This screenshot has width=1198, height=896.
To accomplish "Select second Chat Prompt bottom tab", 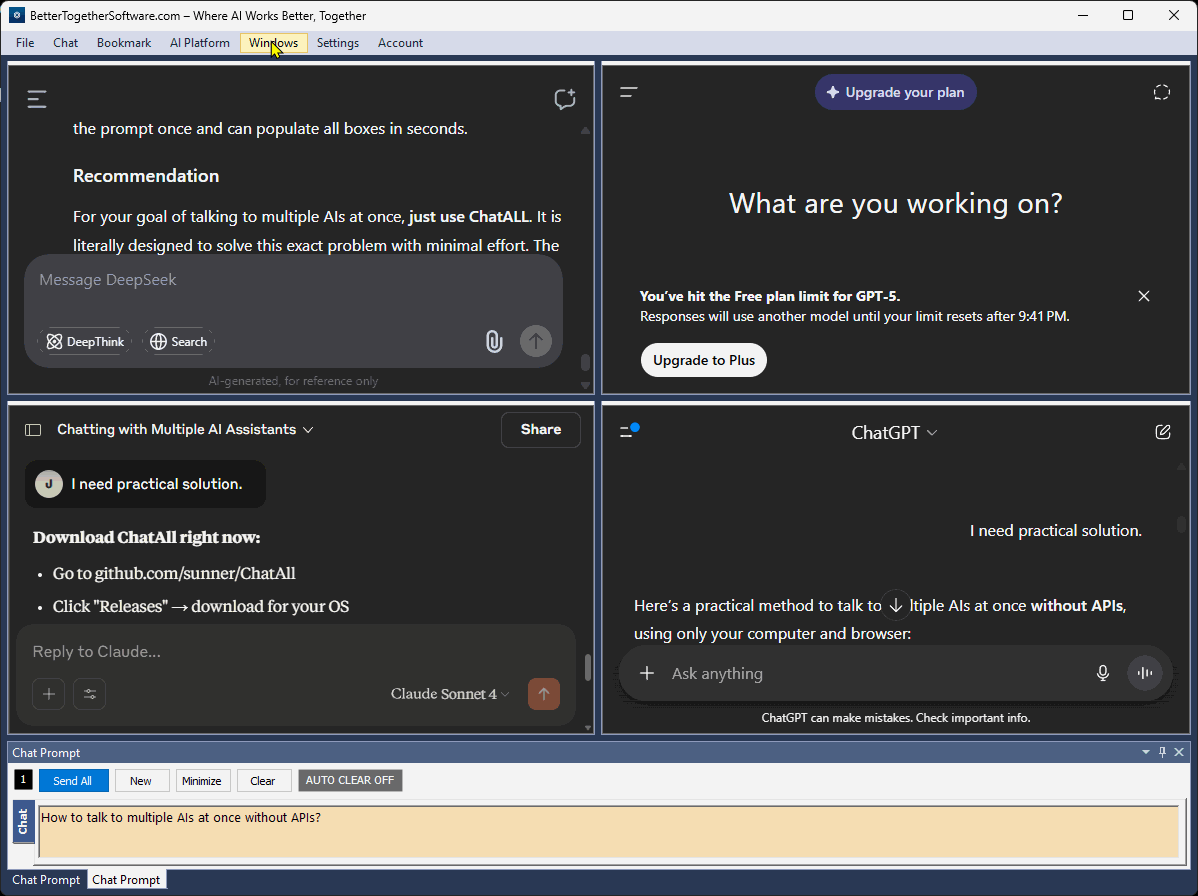I will [126, 880].
